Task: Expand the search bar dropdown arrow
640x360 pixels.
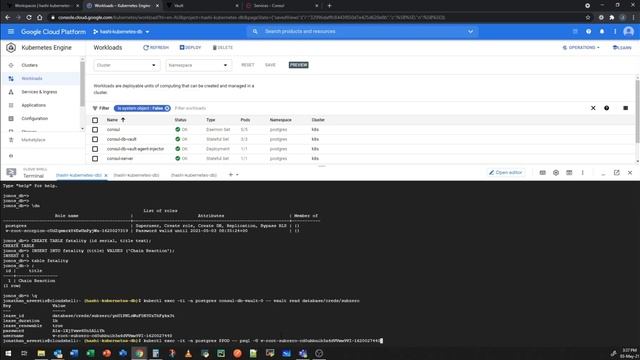Action: click(471, 31)
